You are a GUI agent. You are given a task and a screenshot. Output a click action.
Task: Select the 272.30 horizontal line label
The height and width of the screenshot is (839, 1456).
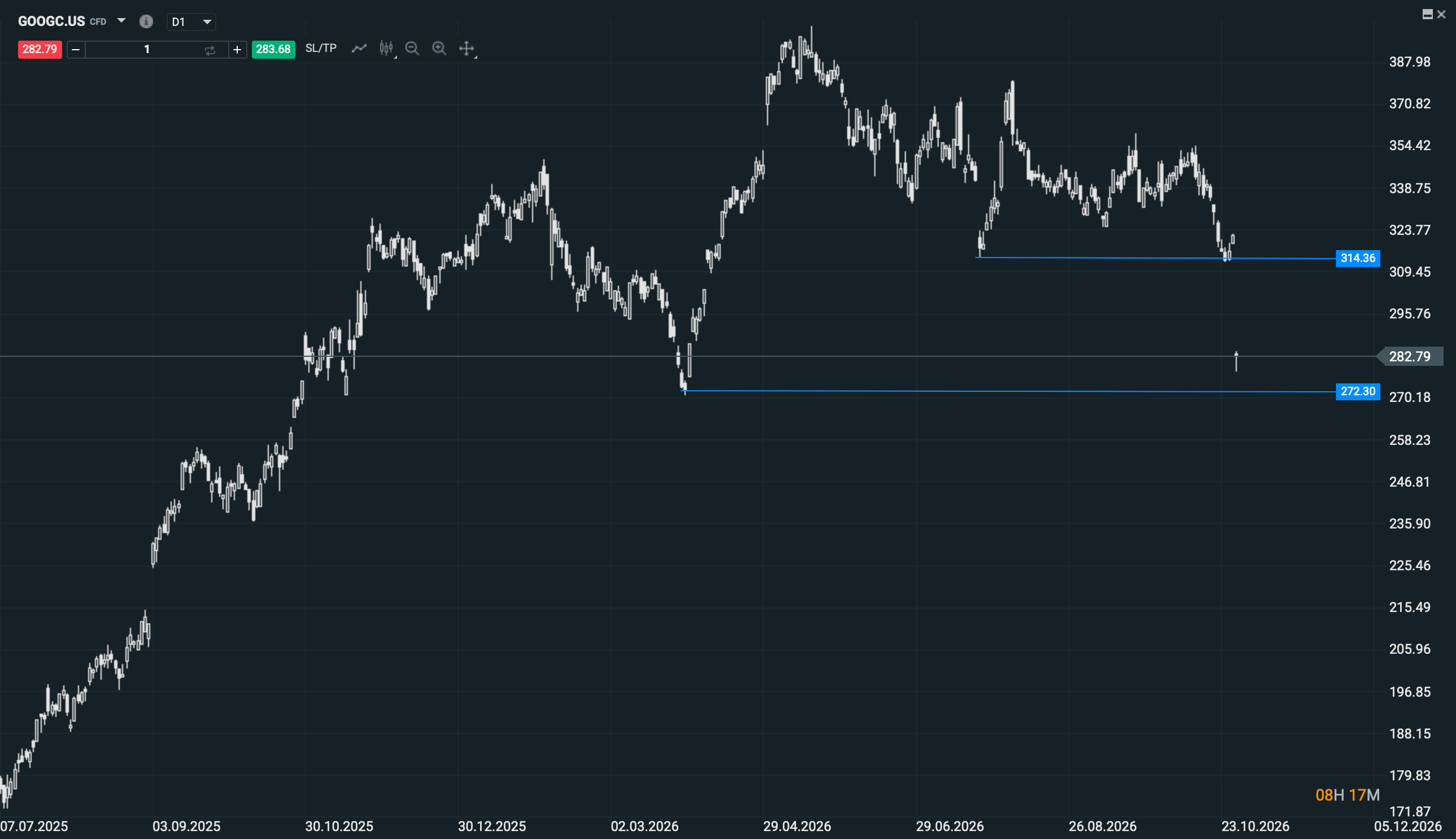[x=1357, y=392]
